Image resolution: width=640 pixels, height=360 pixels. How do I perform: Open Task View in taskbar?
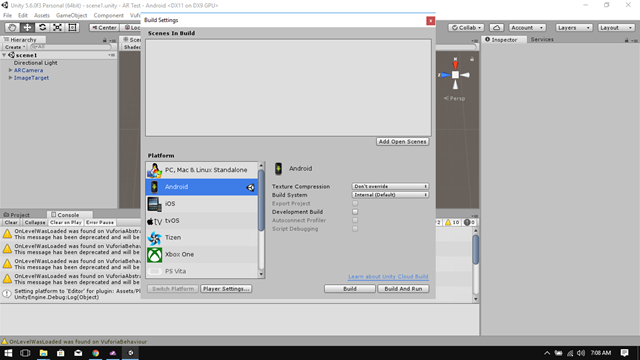[x=25, y=353]
